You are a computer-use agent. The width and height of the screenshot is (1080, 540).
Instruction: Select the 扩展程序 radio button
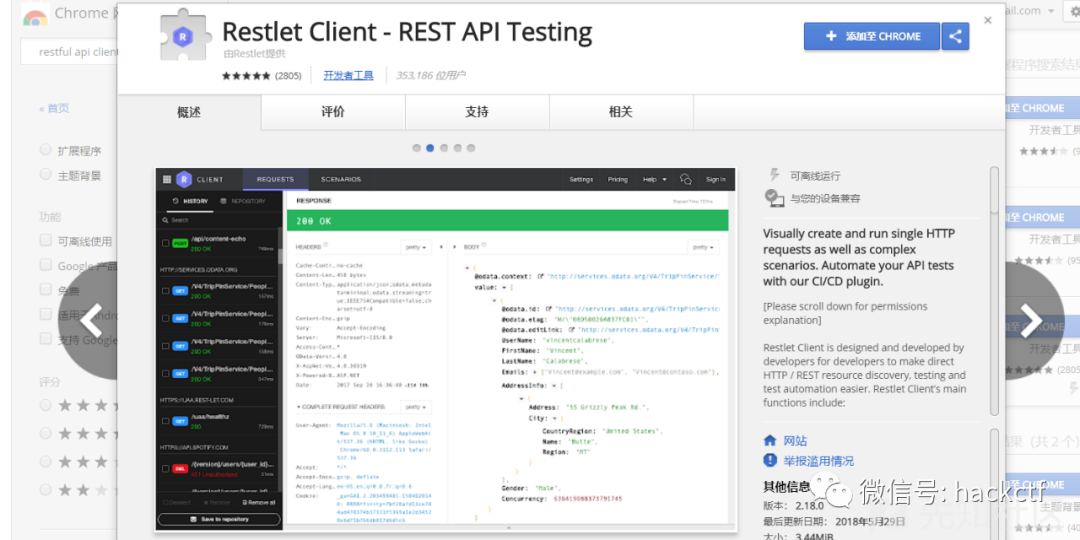click(x=45, y=149)
